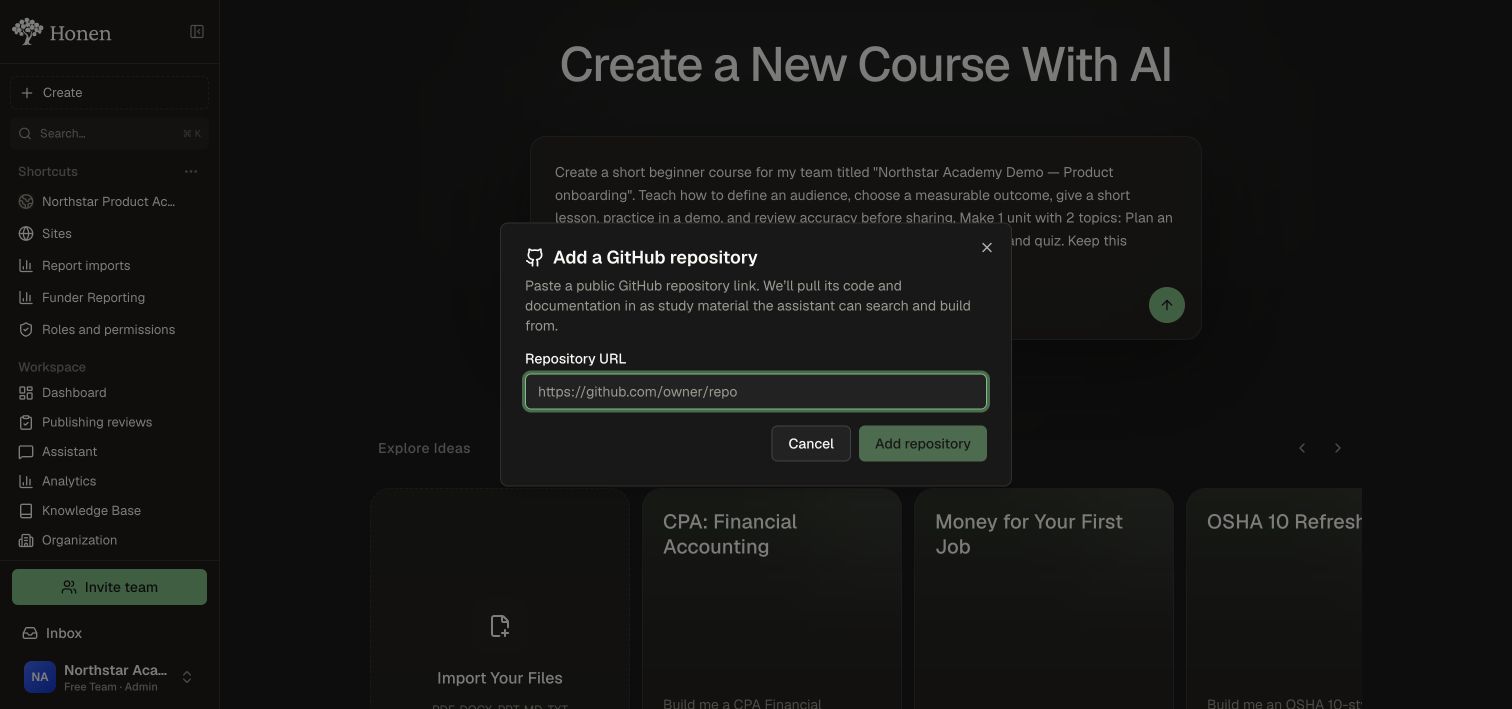Click the Invite team people icon
The width and height of the screenshot is (1512, 709).
point(69,587)
